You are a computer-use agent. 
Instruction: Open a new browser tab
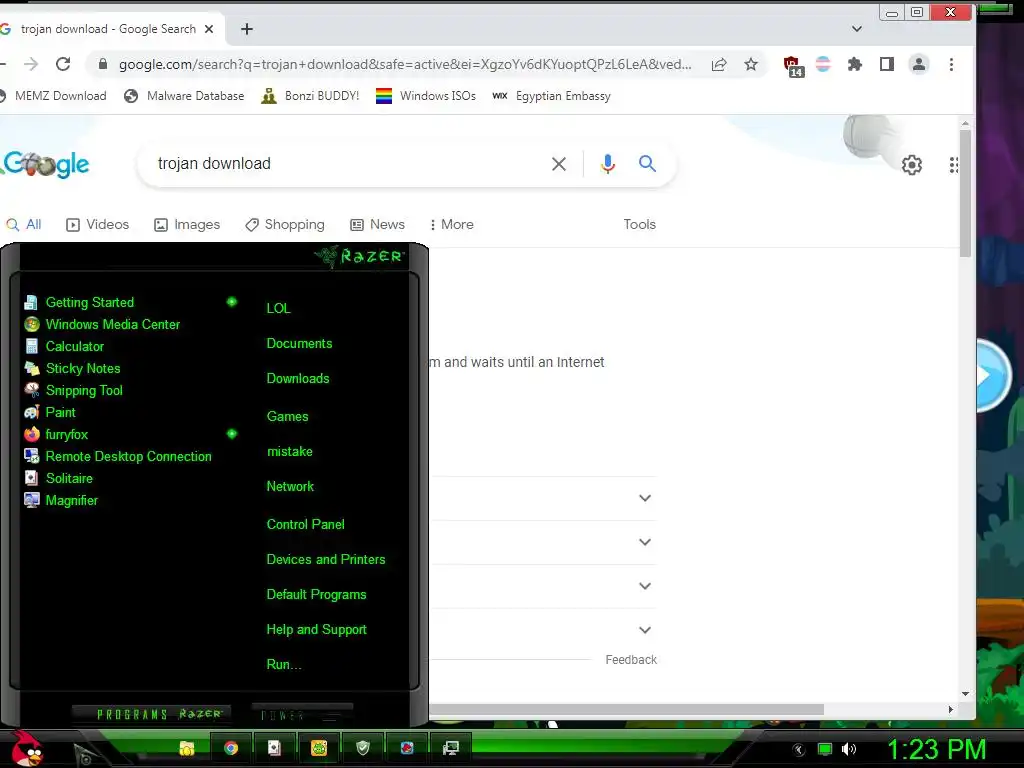tap(247, 29)
